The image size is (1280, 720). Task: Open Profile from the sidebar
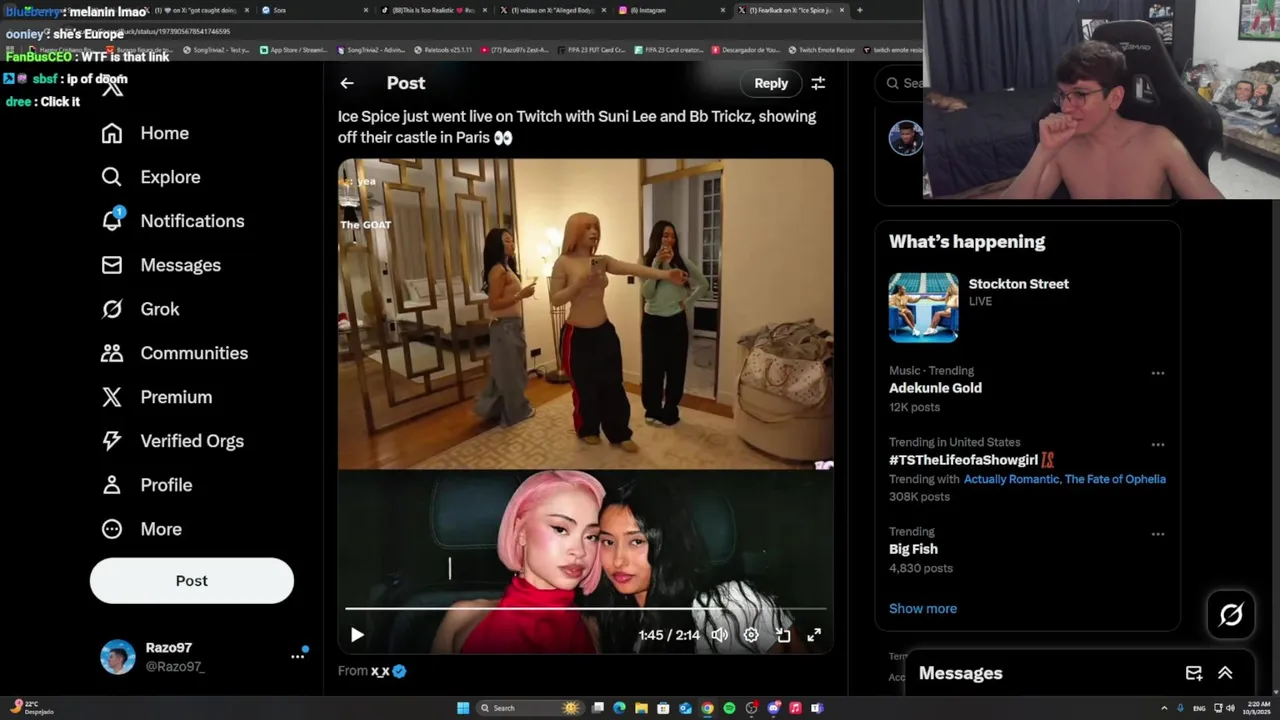(147, 485)
